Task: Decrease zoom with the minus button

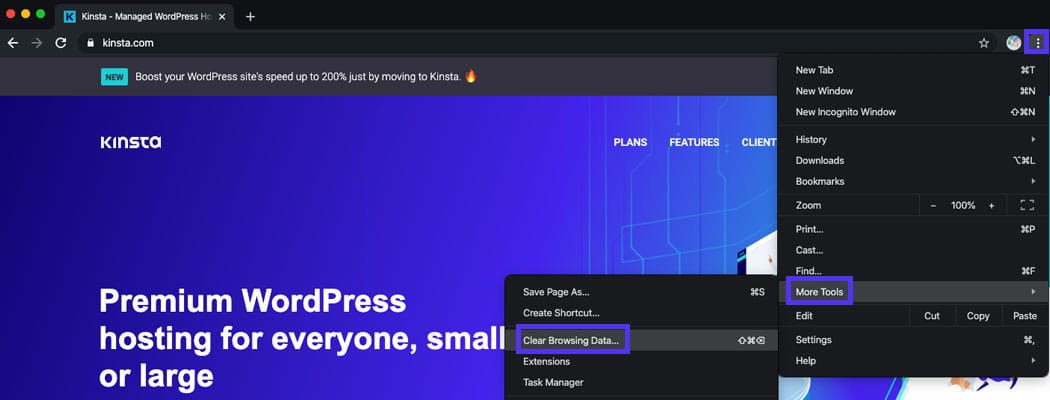Action: click(x=933, y=205)
